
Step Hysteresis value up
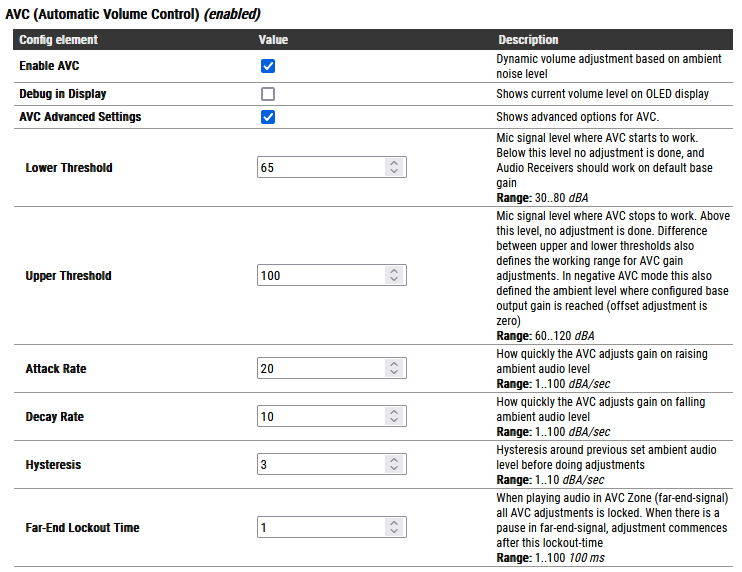pyautogui.click(x=394, y=460)
